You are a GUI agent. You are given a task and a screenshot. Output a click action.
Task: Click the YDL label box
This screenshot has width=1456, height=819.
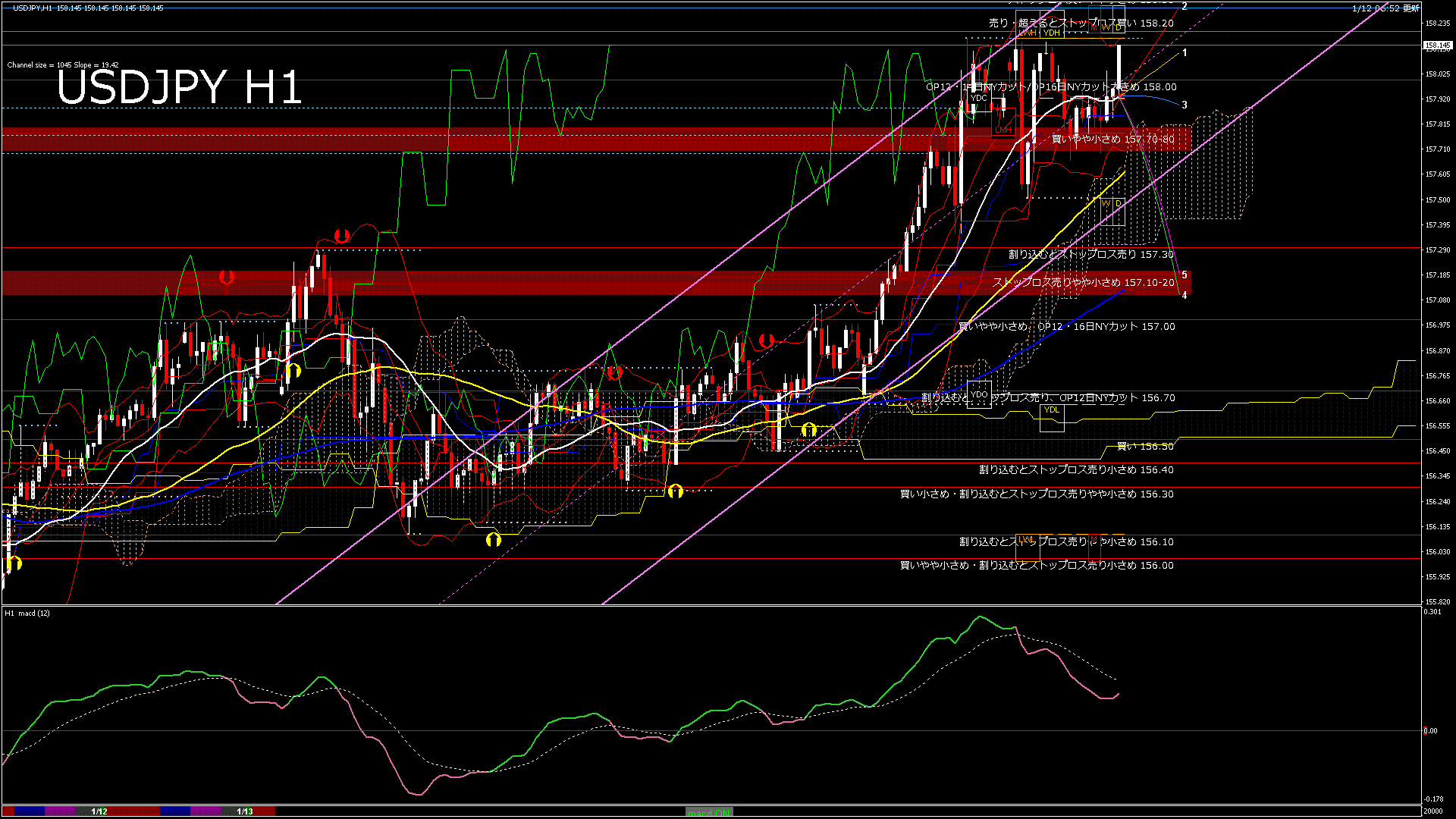1051,410
